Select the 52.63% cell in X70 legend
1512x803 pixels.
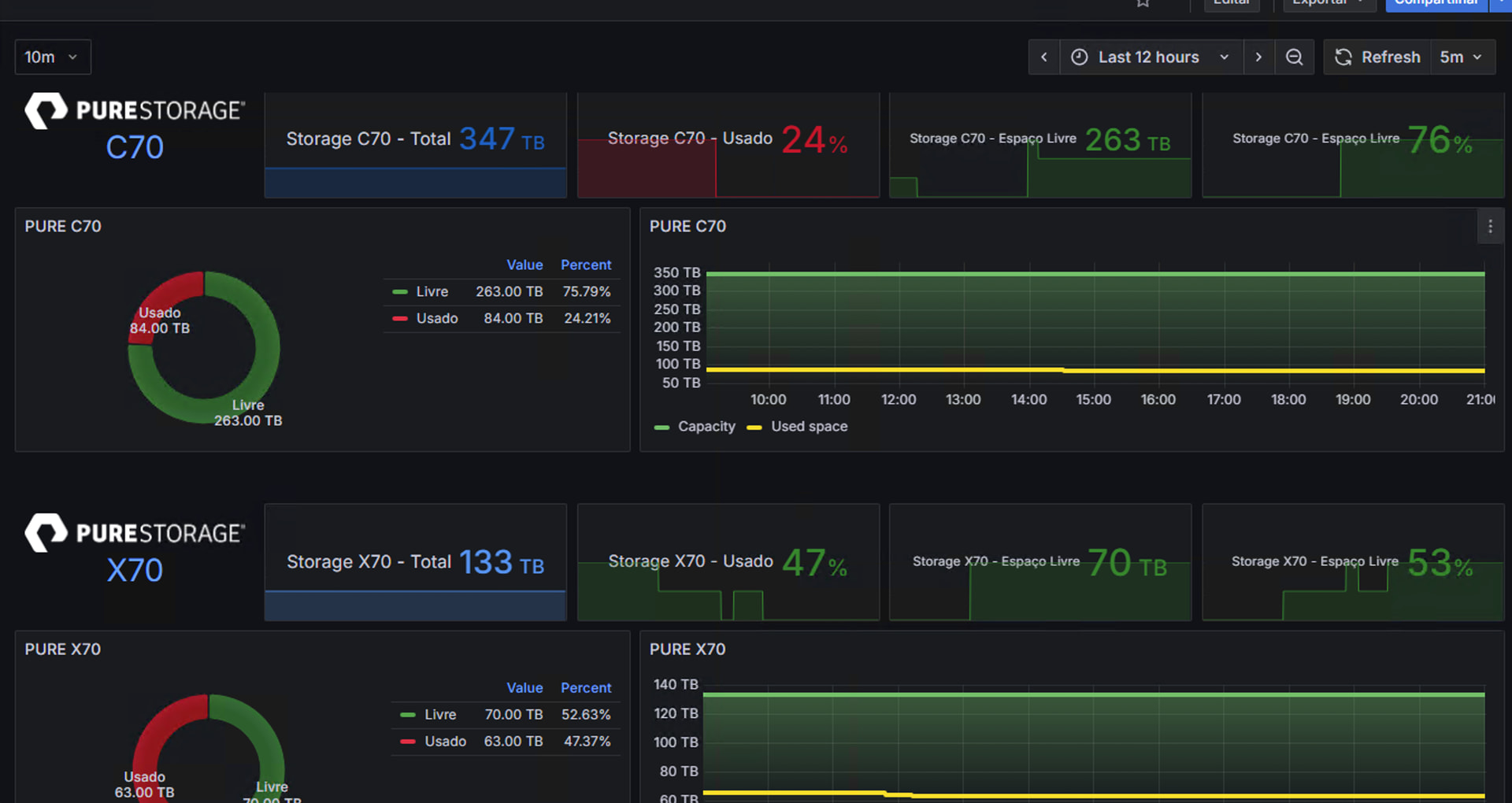(x=586, y=715)
